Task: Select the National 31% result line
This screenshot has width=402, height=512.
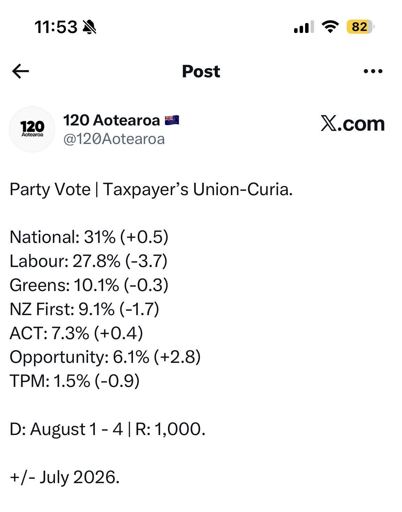Action: [x=89, y=237]
